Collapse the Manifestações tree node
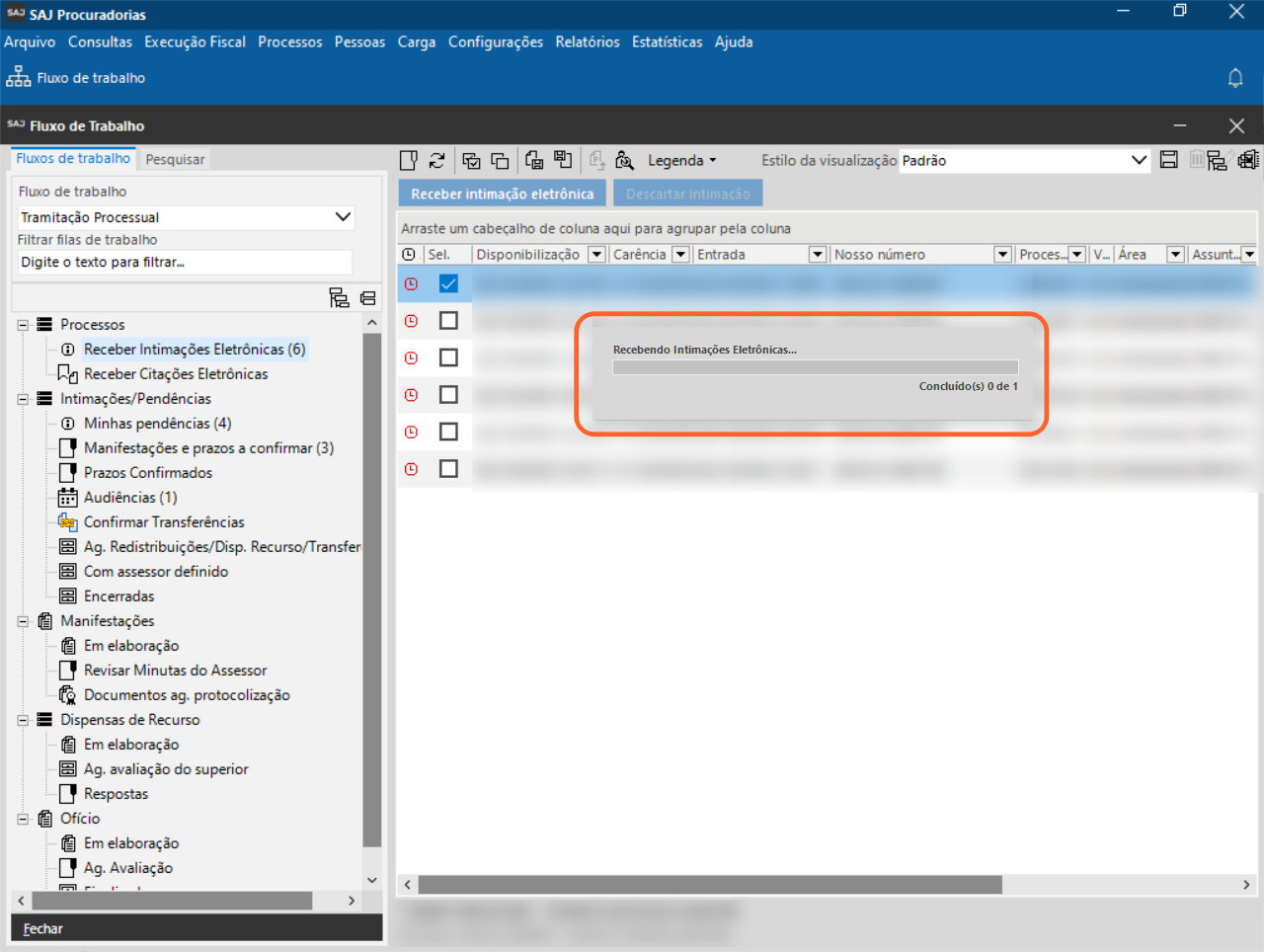The height and width of the screenshot is (952, 1264). (x=23, y=621)
